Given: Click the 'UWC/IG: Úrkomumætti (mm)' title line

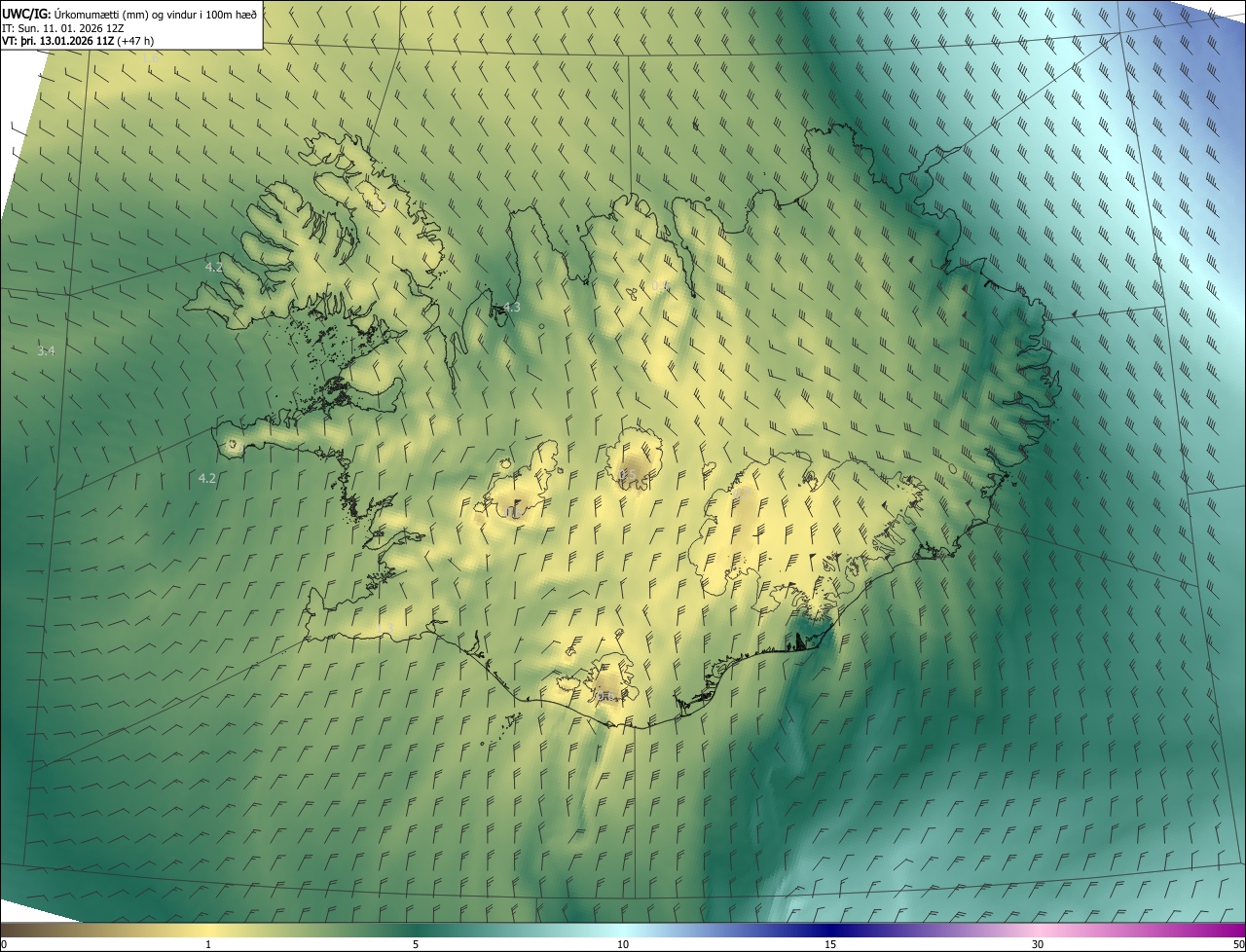Looking at the screenshot, I should click(x=129, y=14).
